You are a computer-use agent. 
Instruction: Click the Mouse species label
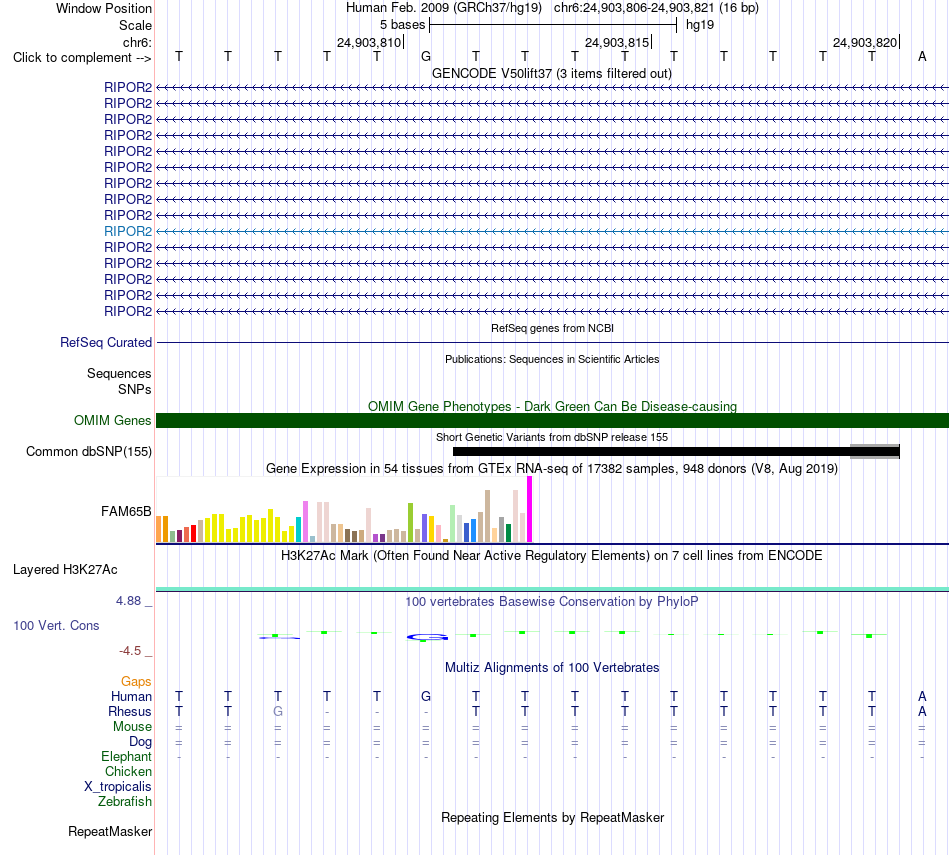[x=132, y=727]
